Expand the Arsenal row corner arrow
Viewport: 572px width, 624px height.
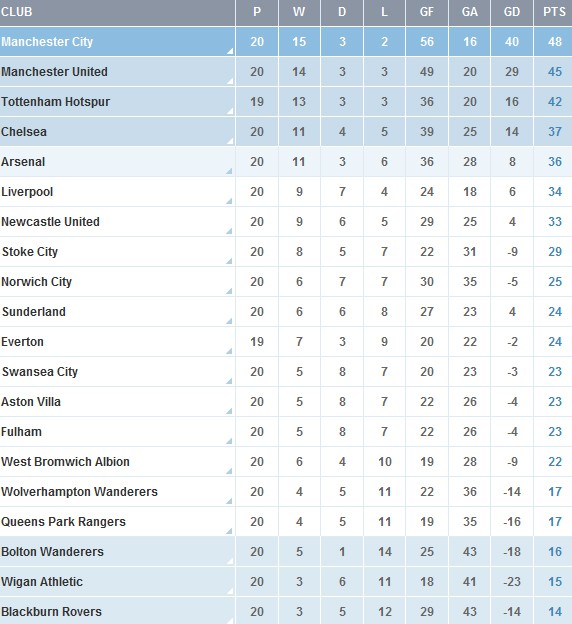(x=229, y=171)
